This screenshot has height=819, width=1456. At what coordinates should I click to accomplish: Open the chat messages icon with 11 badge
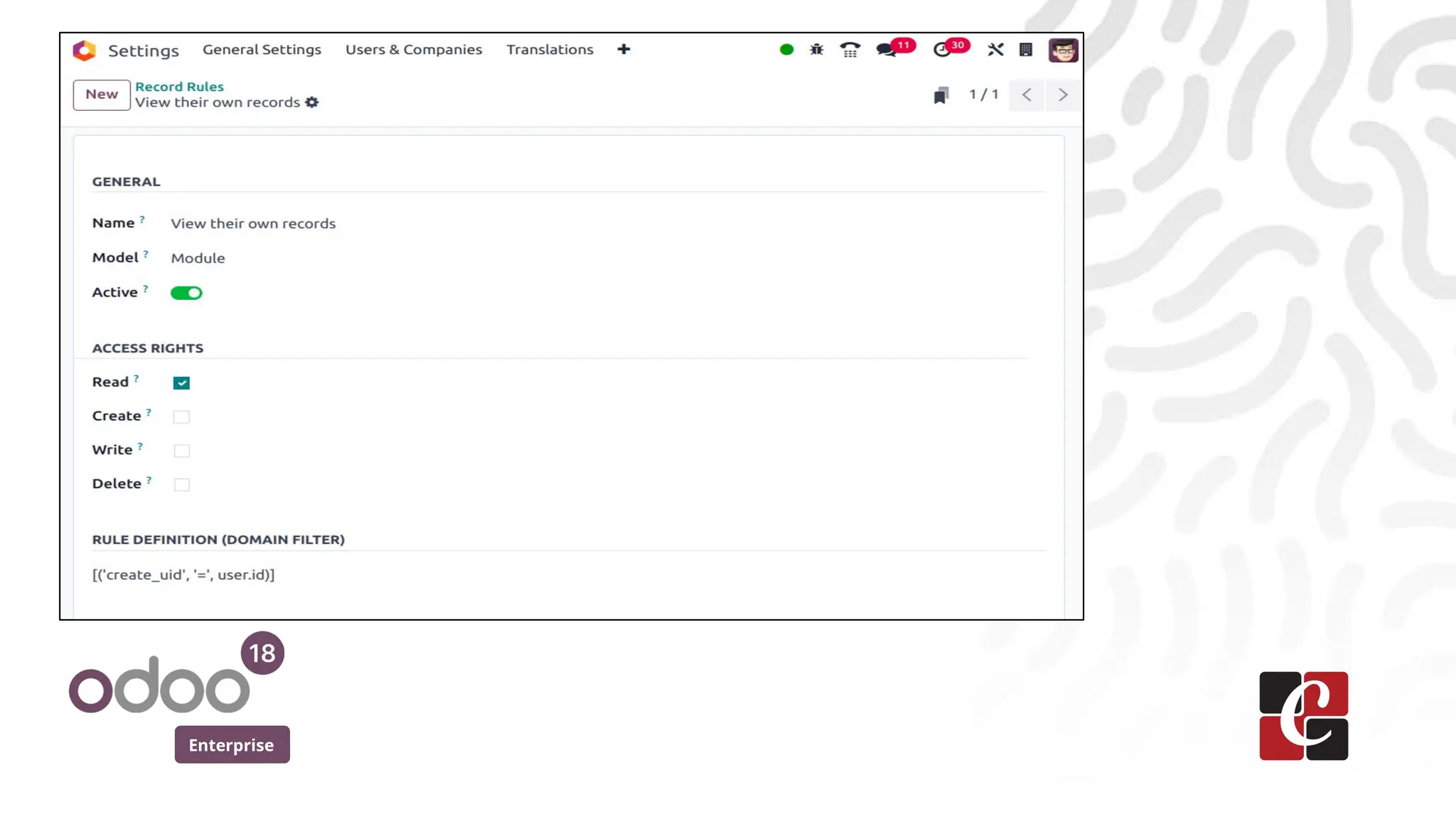[x=886, y=50]
